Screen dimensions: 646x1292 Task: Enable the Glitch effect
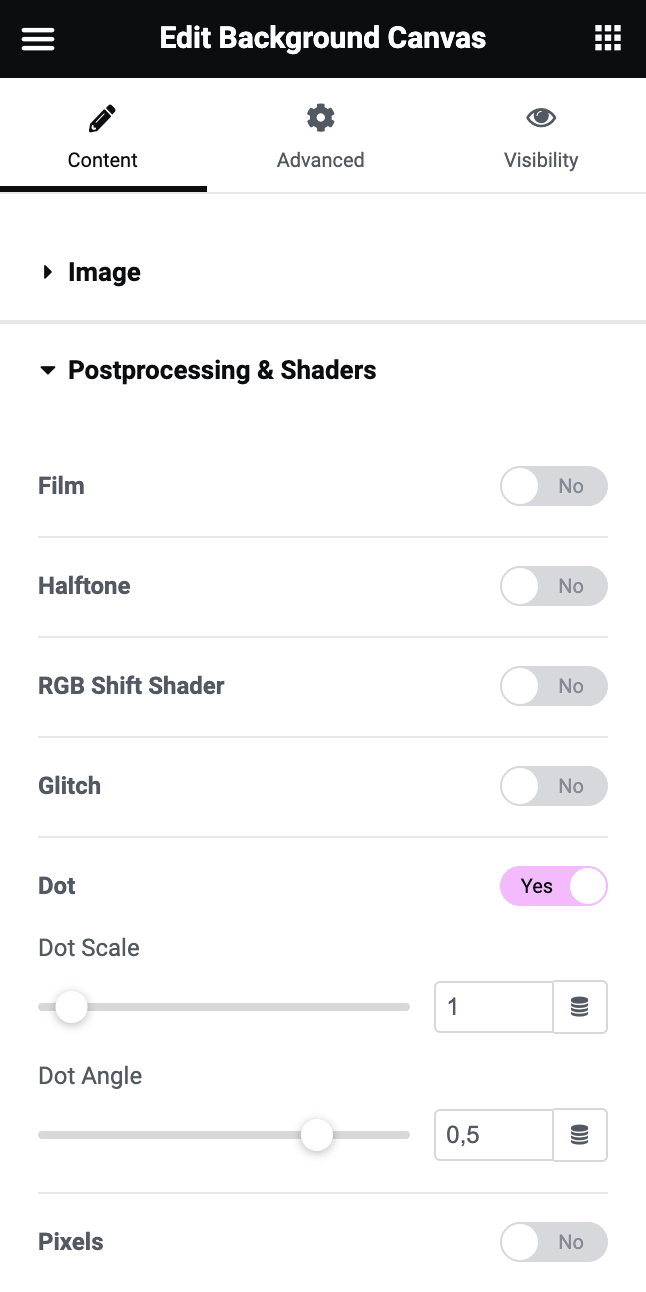[554, 786]
